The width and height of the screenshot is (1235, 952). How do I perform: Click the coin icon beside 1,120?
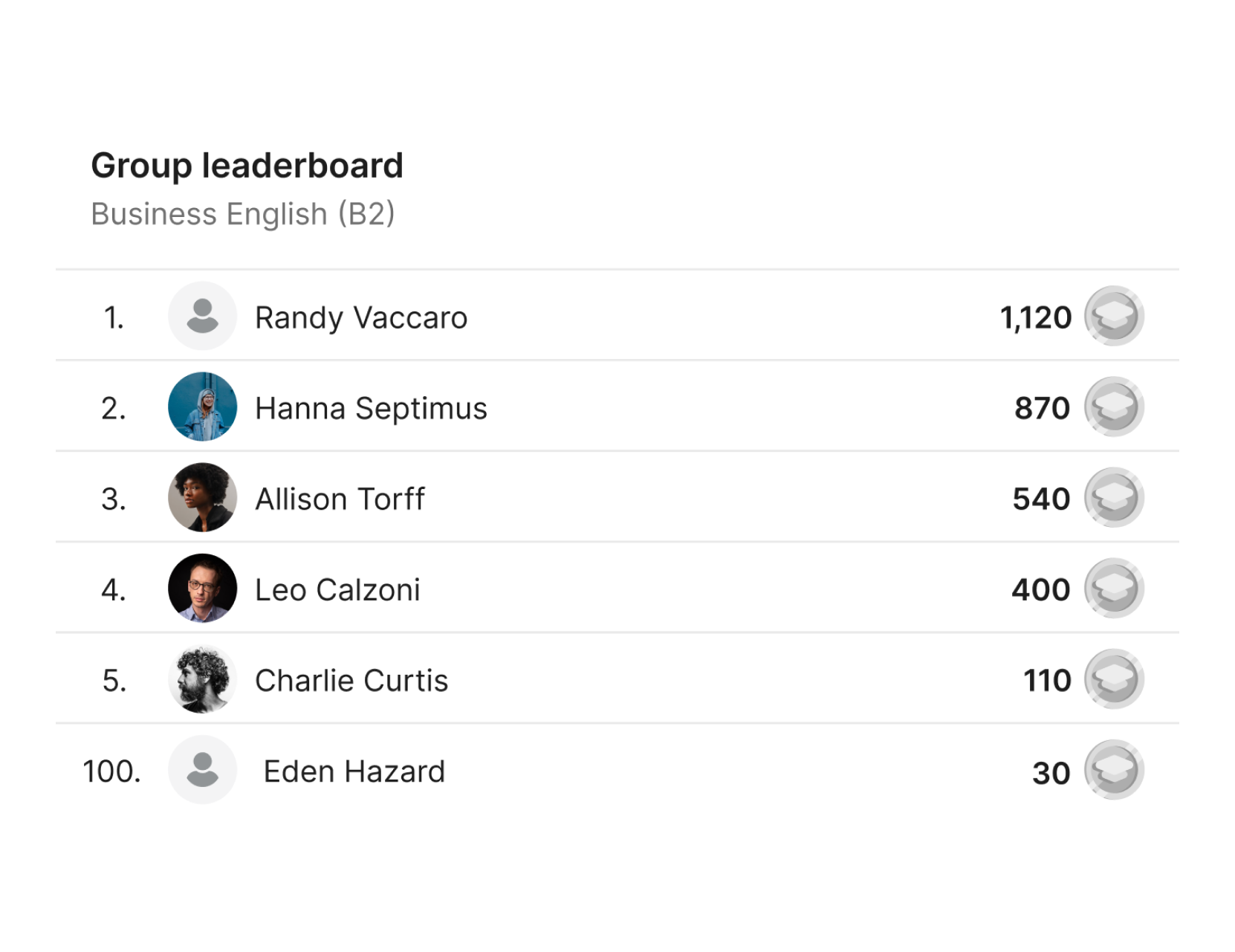(1113, 316)
